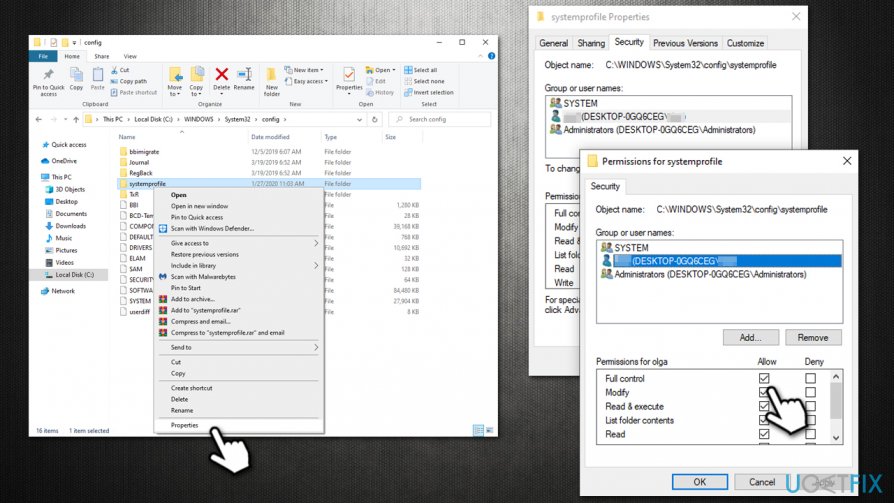Screen dimensions: 894x504
Task: Collapse ribbon using the chevron
Action: coord(481,56)
